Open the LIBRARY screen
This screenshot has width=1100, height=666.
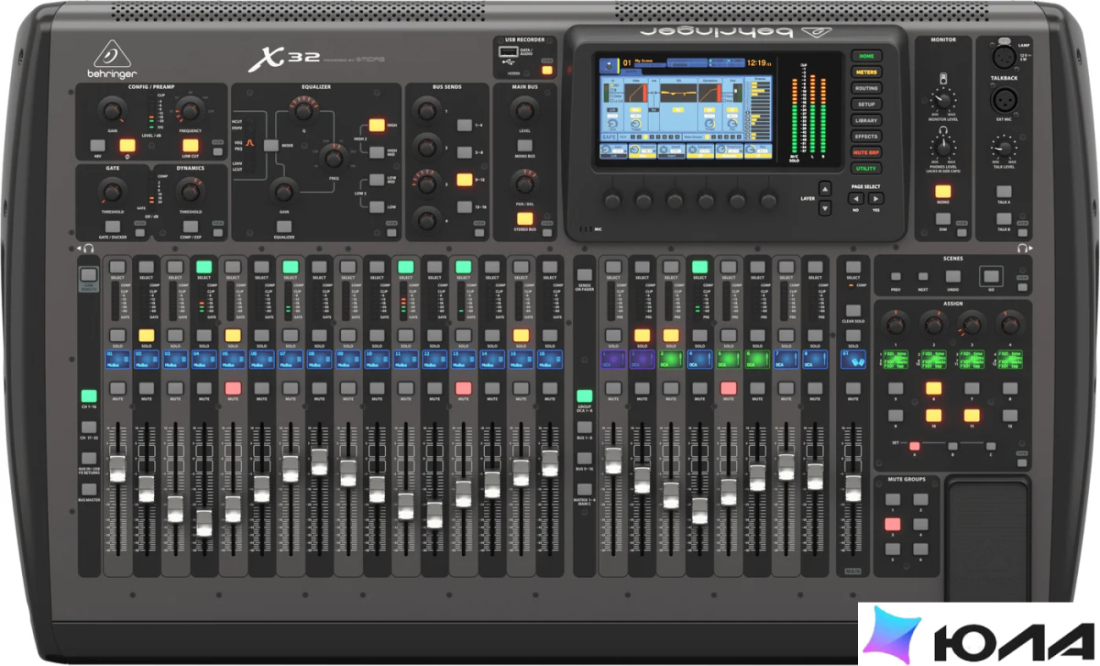click(866, 121)
